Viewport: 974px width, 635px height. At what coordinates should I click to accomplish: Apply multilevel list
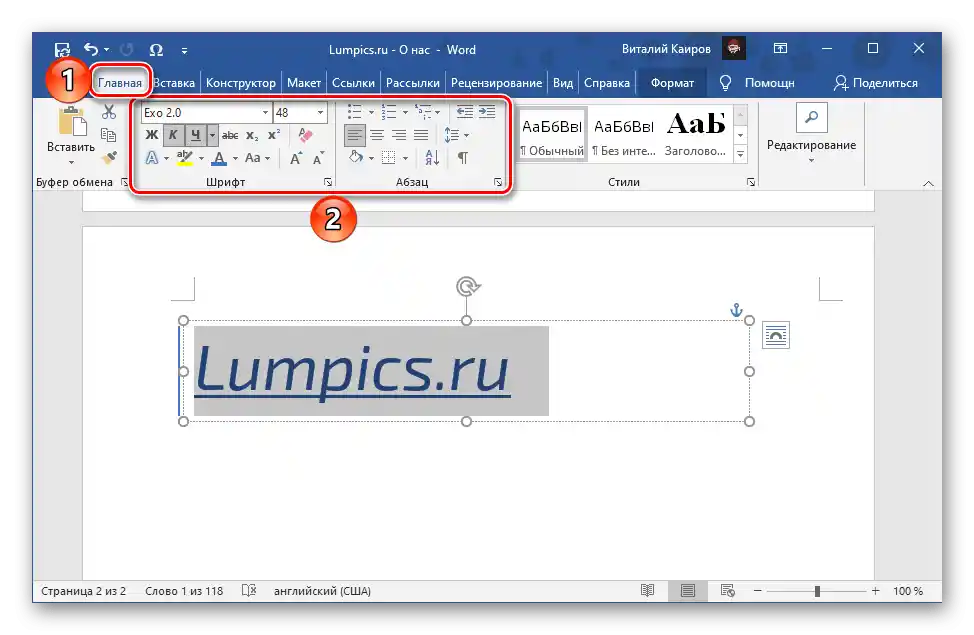[x=424, y=112]
